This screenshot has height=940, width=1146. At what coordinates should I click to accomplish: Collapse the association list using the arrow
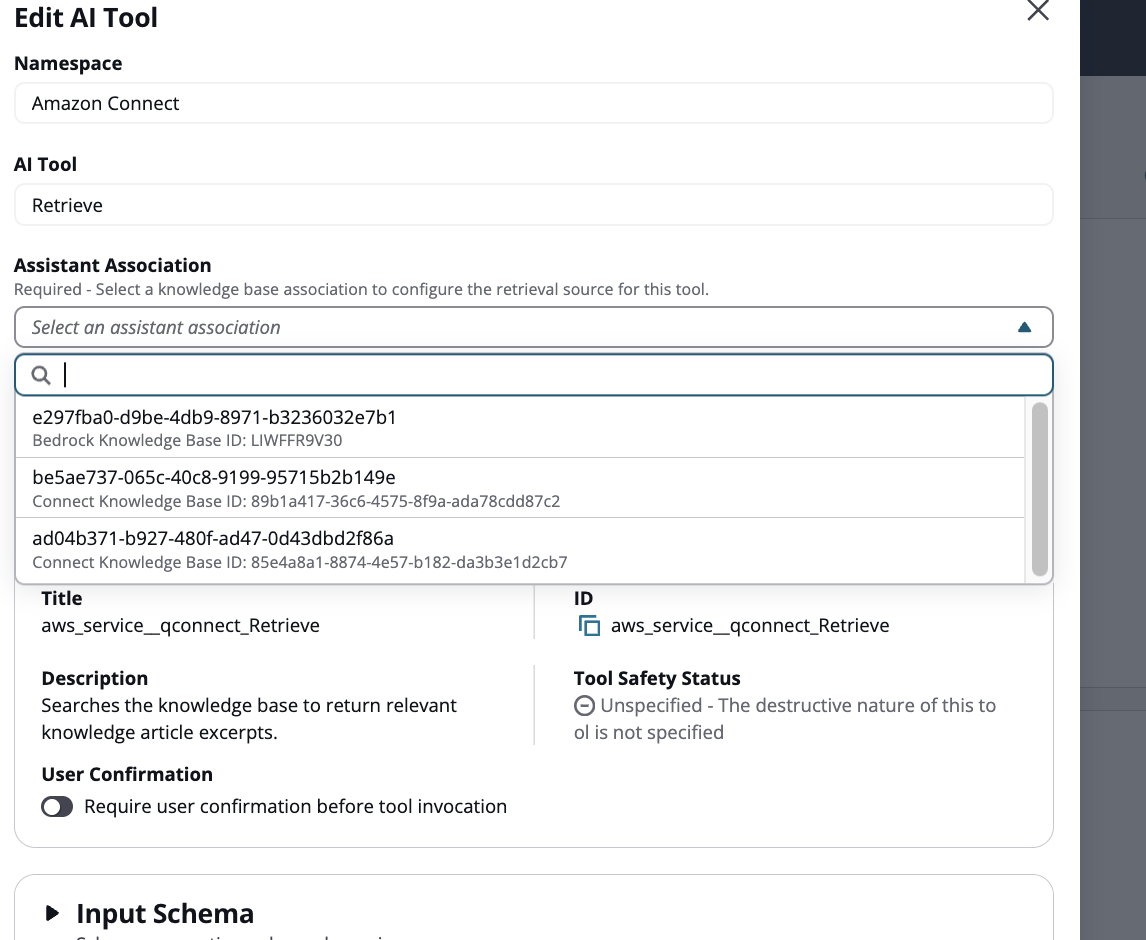[x=1024, y=327]
